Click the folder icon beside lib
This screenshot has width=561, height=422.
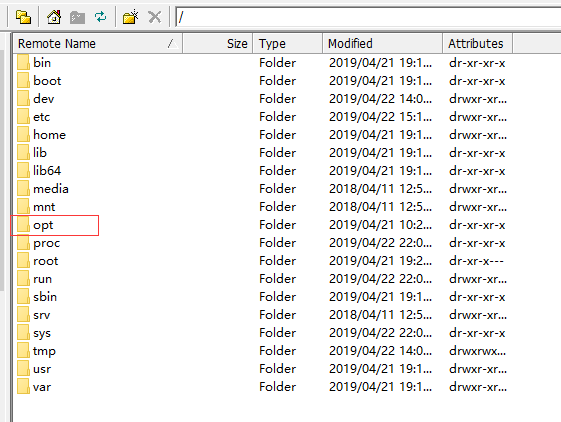pos(23,152)
